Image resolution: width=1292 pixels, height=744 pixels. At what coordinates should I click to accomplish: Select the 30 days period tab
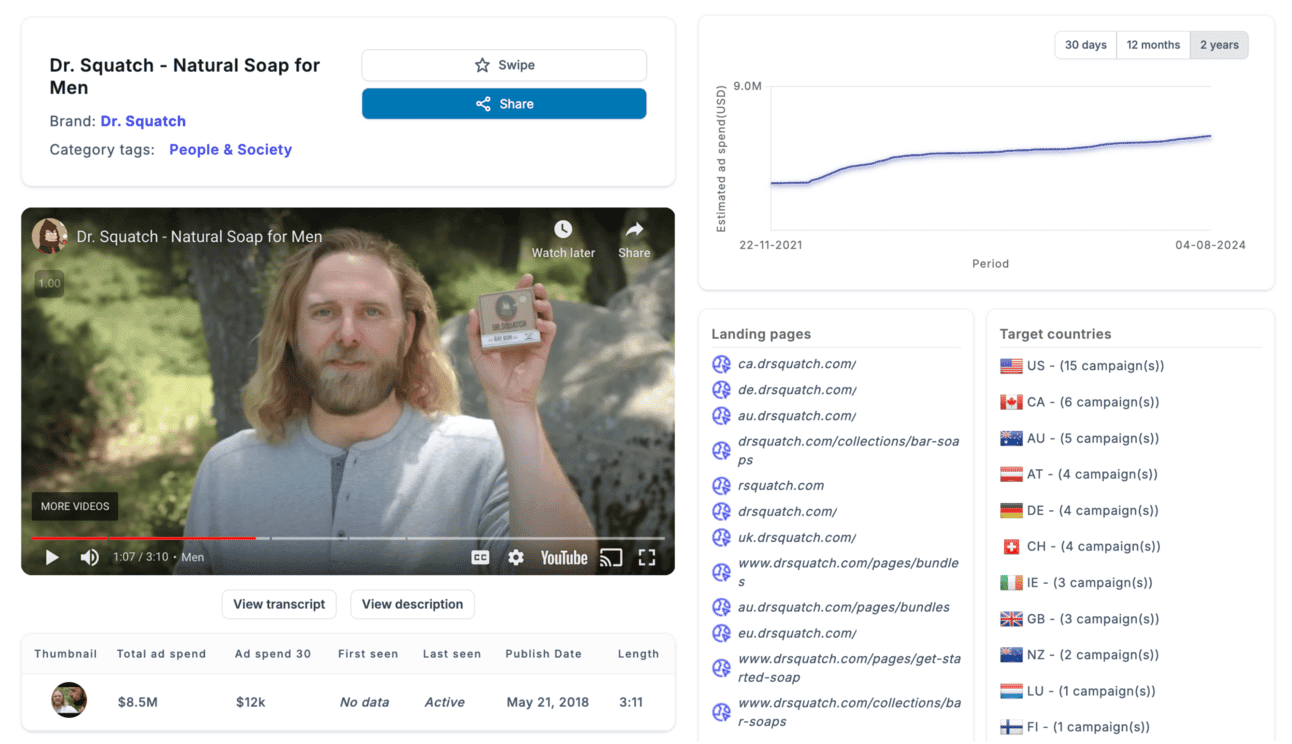point(1085,45)
